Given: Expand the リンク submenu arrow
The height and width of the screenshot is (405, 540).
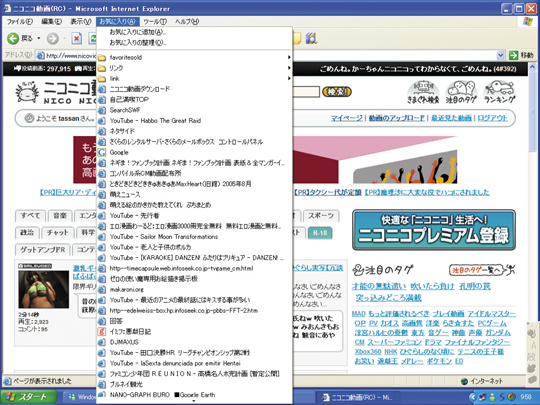Looking at the screenshot, I should (x=289, y=68).
